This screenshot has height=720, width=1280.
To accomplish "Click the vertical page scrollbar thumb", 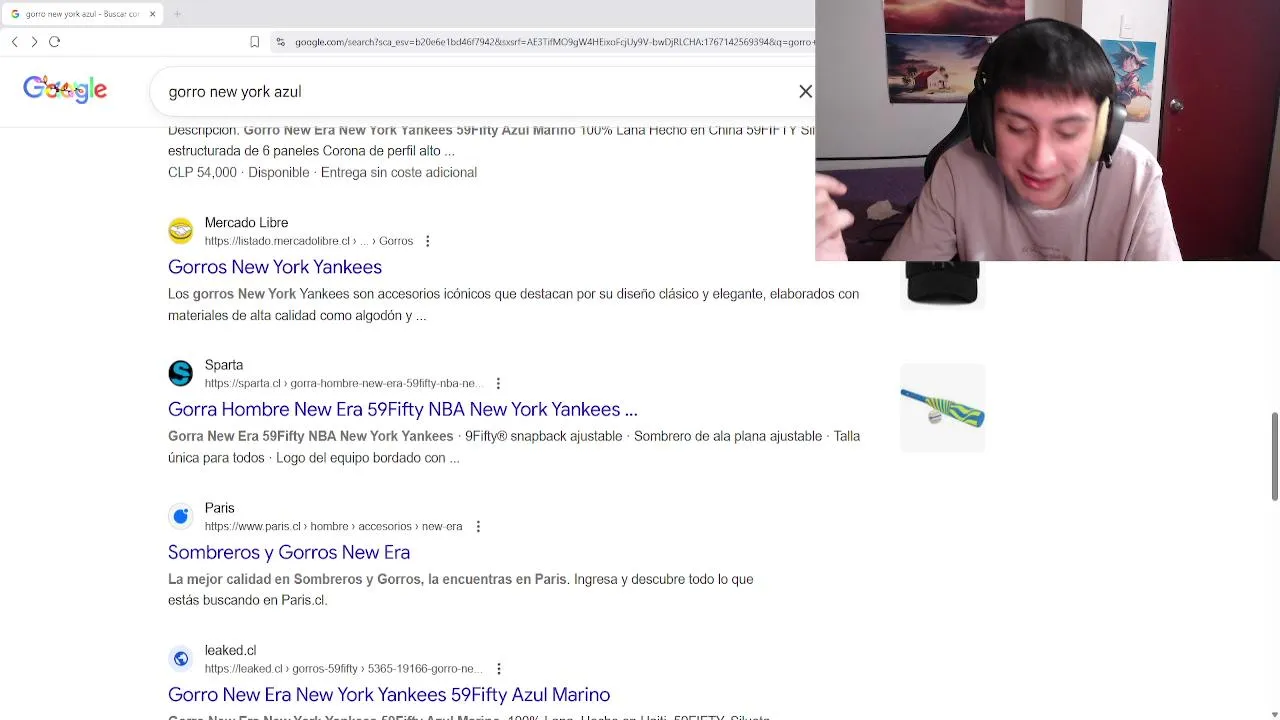I will (1275, 456).
